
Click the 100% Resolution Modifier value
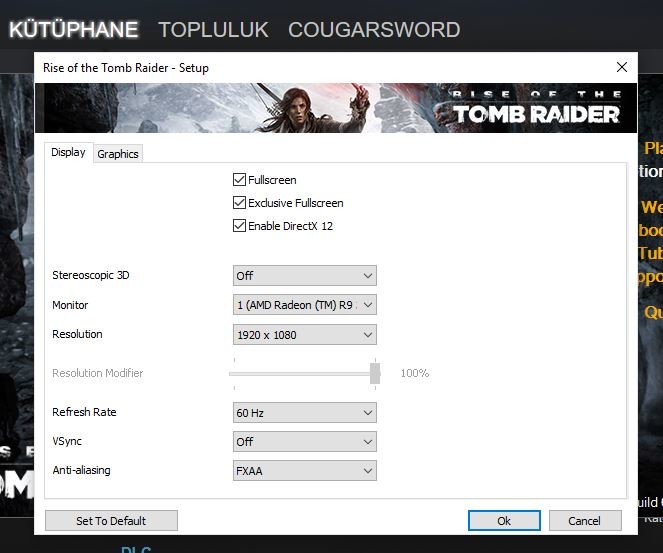(414, 373)
